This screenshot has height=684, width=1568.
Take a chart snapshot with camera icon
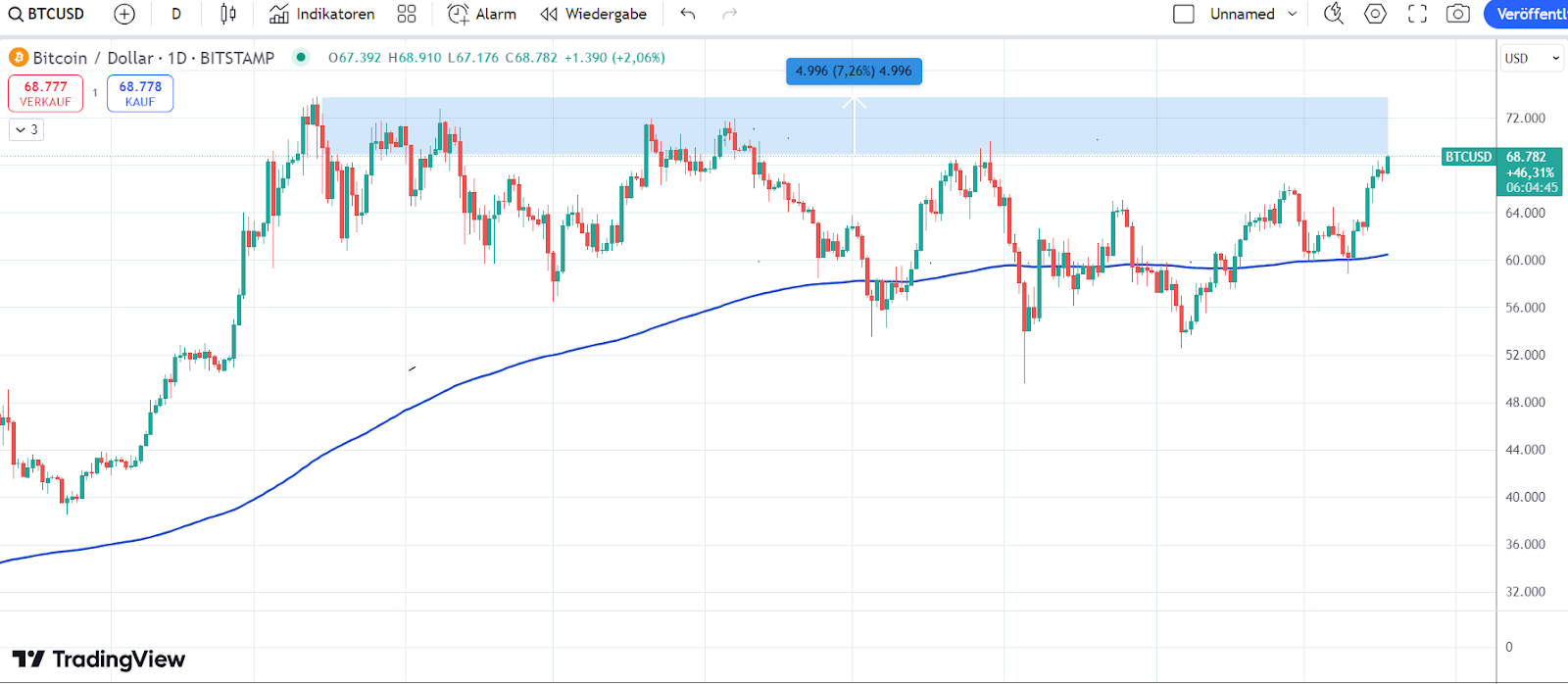(x=1458, y=14)
